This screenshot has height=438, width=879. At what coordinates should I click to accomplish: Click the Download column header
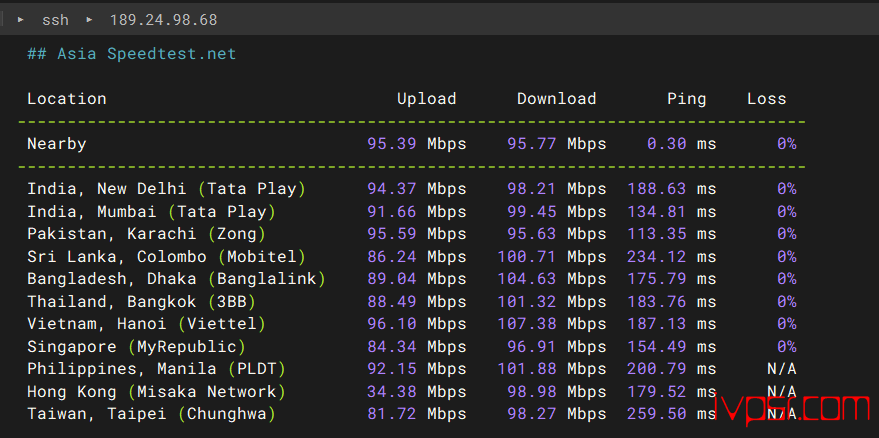(x=556, y=99)
